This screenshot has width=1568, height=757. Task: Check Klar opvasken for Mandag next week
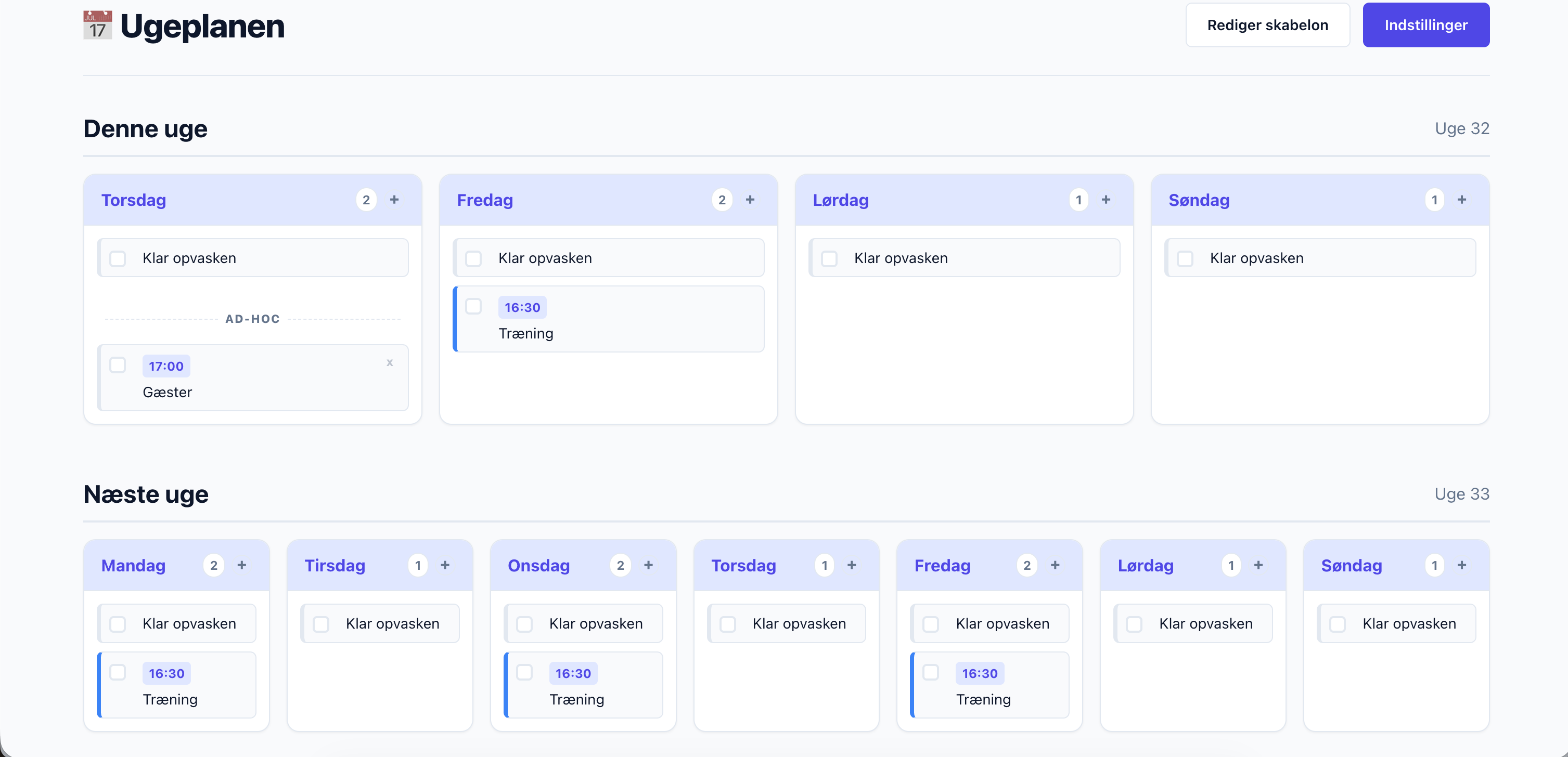click(118, 624)
